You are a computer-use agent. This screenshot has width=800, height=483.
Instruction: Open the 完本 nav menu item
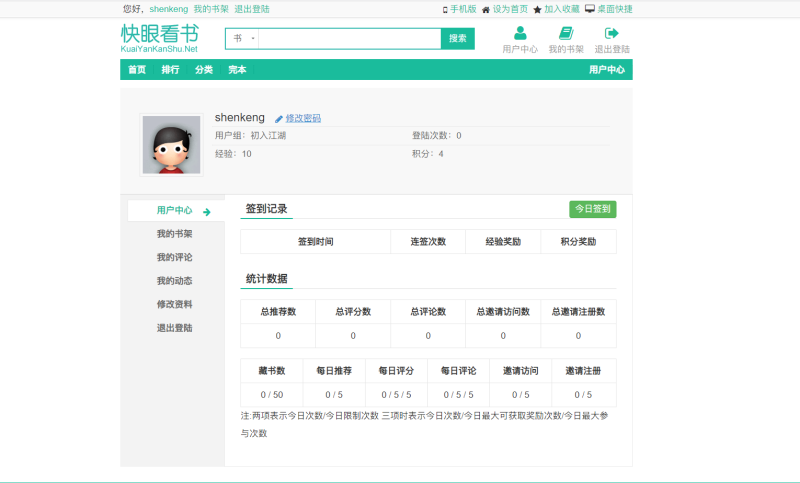pos(237,69)
